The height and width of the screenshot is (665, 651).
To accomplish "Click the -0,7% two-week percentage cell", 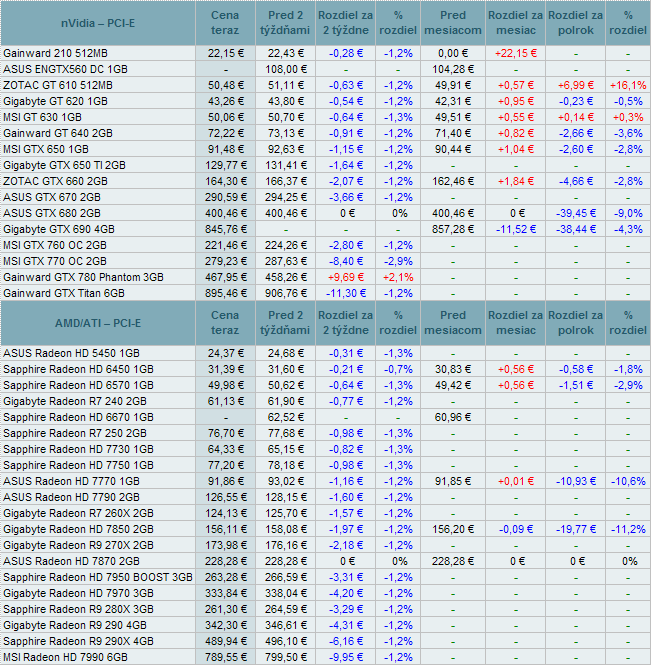I will pyautogui.click(x=398, y=369).
